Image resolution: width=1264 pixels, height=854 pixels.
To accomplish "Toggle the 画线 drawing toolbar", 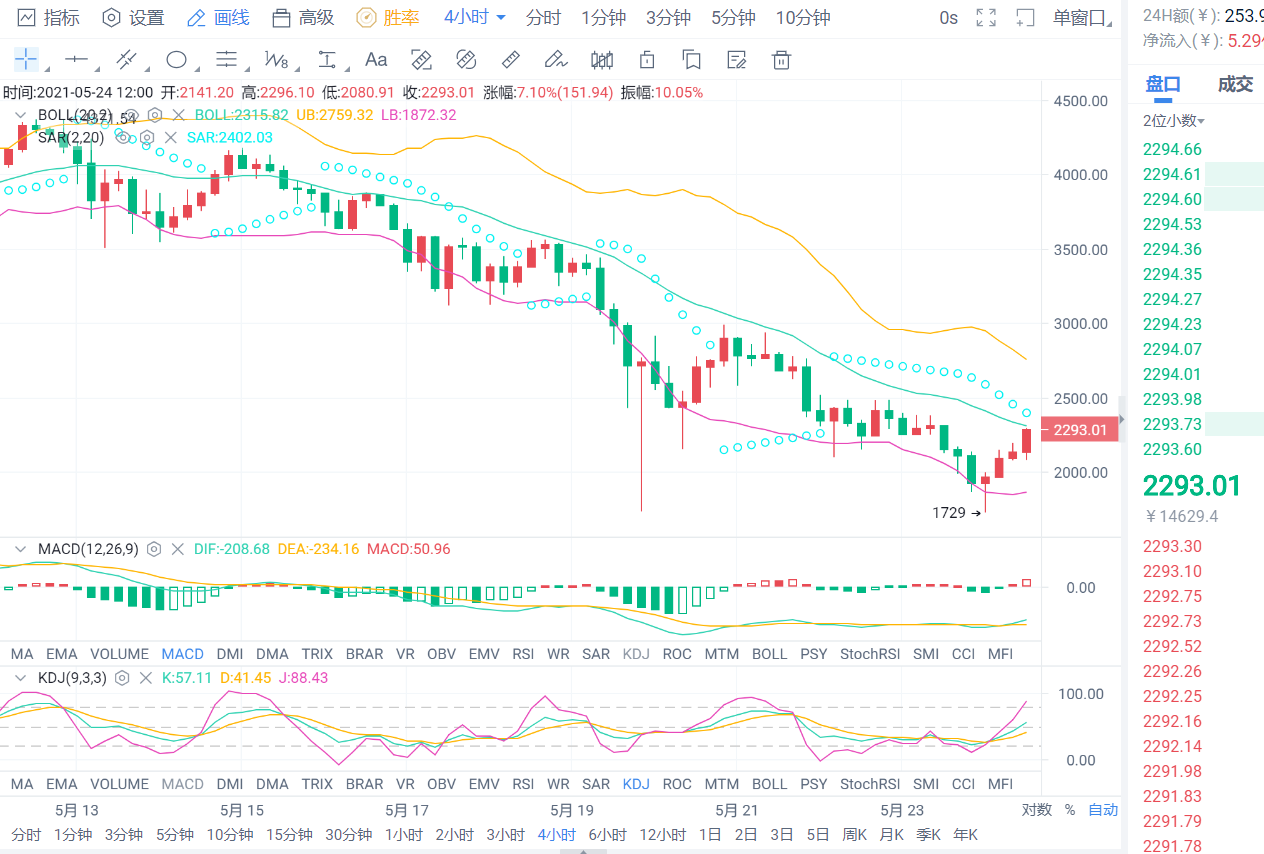I will (x=218, y=18).
